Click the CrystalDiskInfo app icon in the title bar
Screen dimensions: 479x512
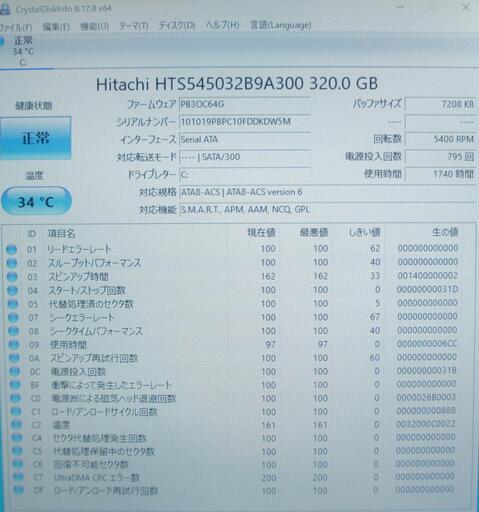tap(5, 10)
